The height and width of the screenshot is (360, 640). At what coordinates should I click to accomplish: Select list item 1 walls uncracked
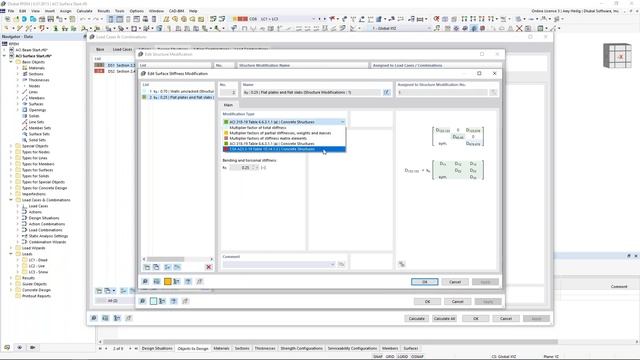[x=179, y=91]
